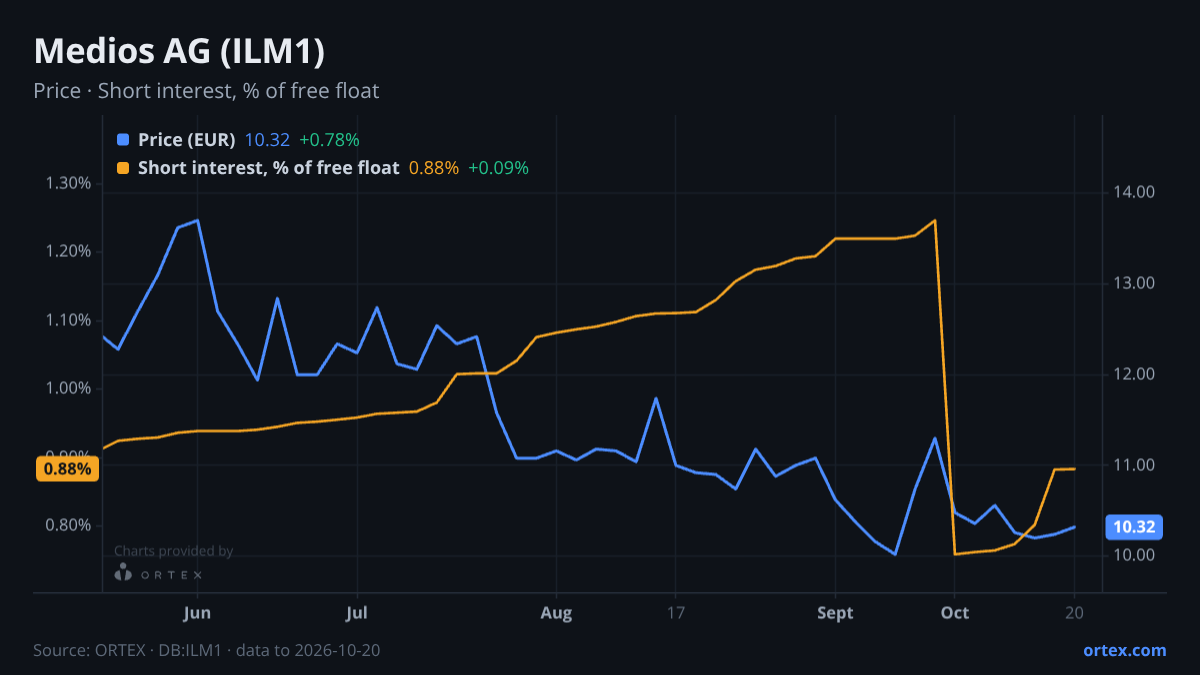Click the chart subtitle about short interest
This screenshot has width=1200, height=675.
click(x=206, y=91)
